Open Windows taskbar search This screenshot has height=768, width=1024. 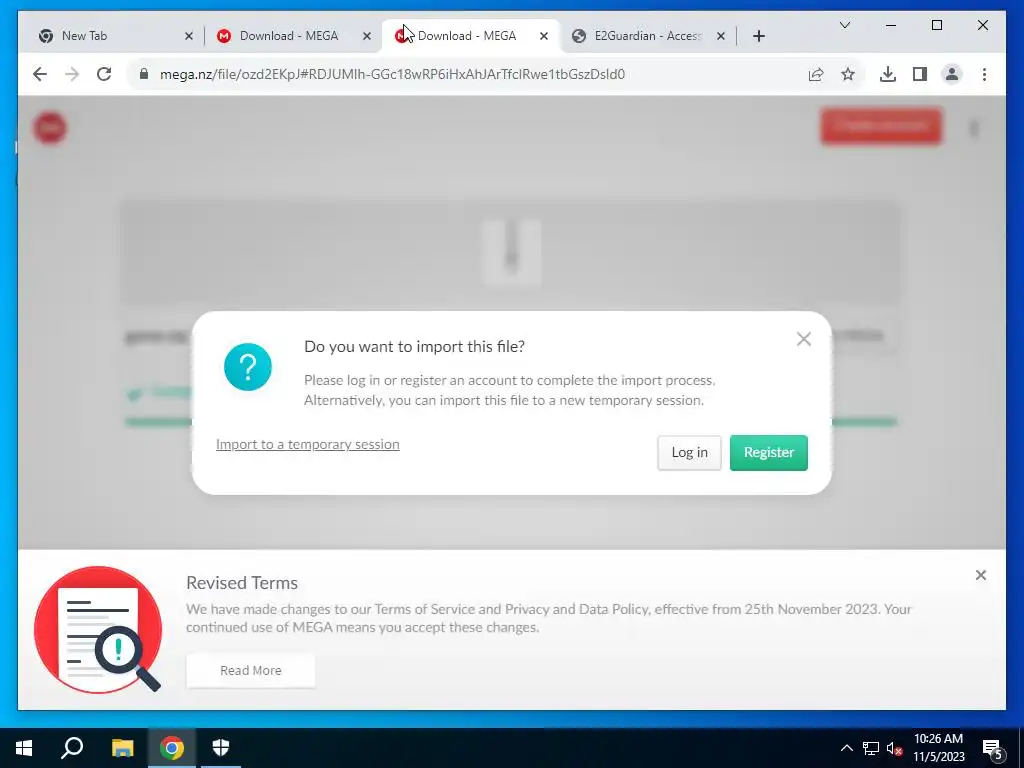click(x=72, y=748)
